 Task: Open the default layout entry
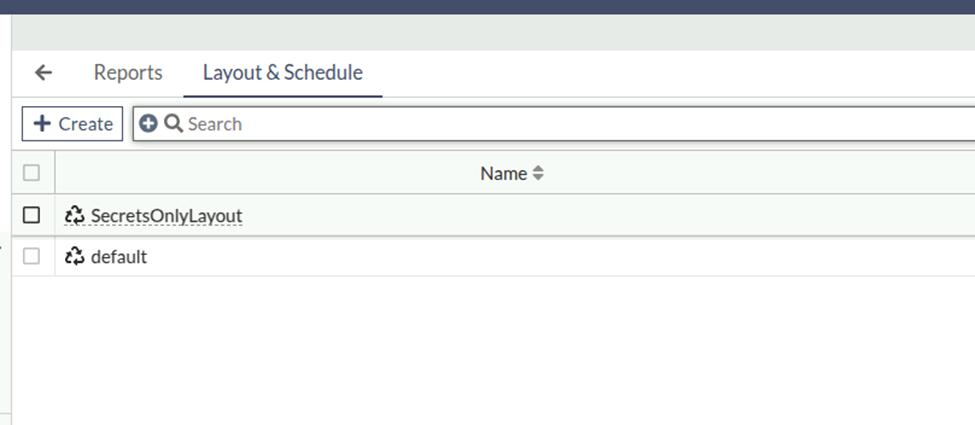point(119,256)
